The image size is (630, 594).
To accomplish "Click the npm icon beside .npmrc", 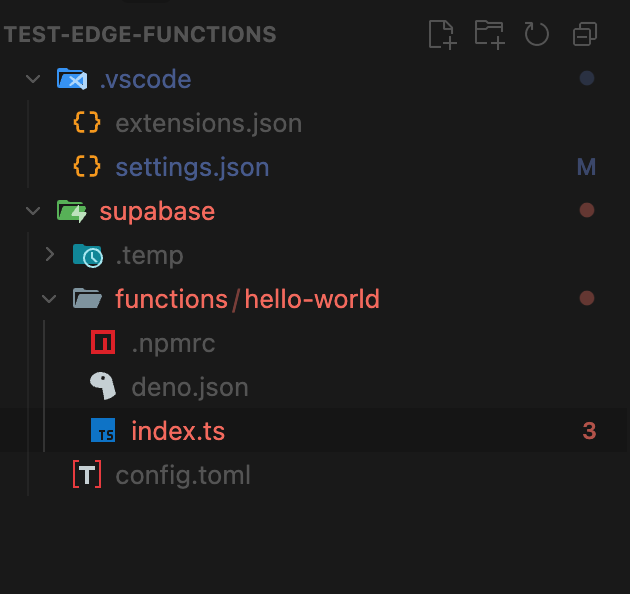I will point(103,343).
